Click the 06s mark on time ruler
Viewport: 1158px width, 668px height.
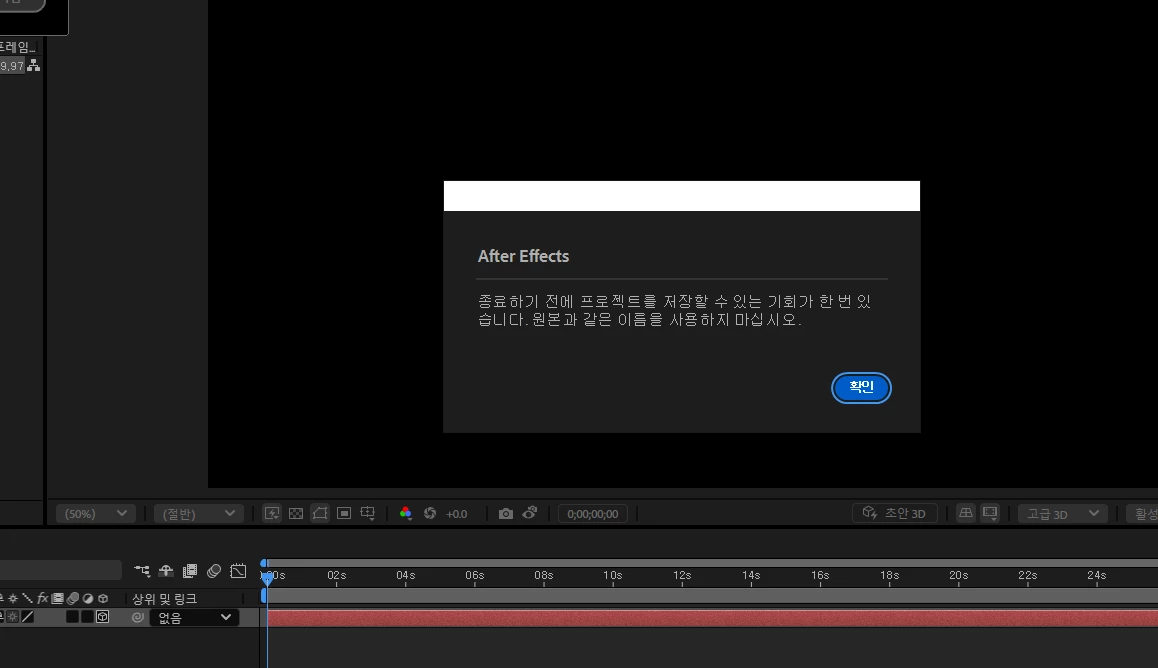[x=474, y=575]
